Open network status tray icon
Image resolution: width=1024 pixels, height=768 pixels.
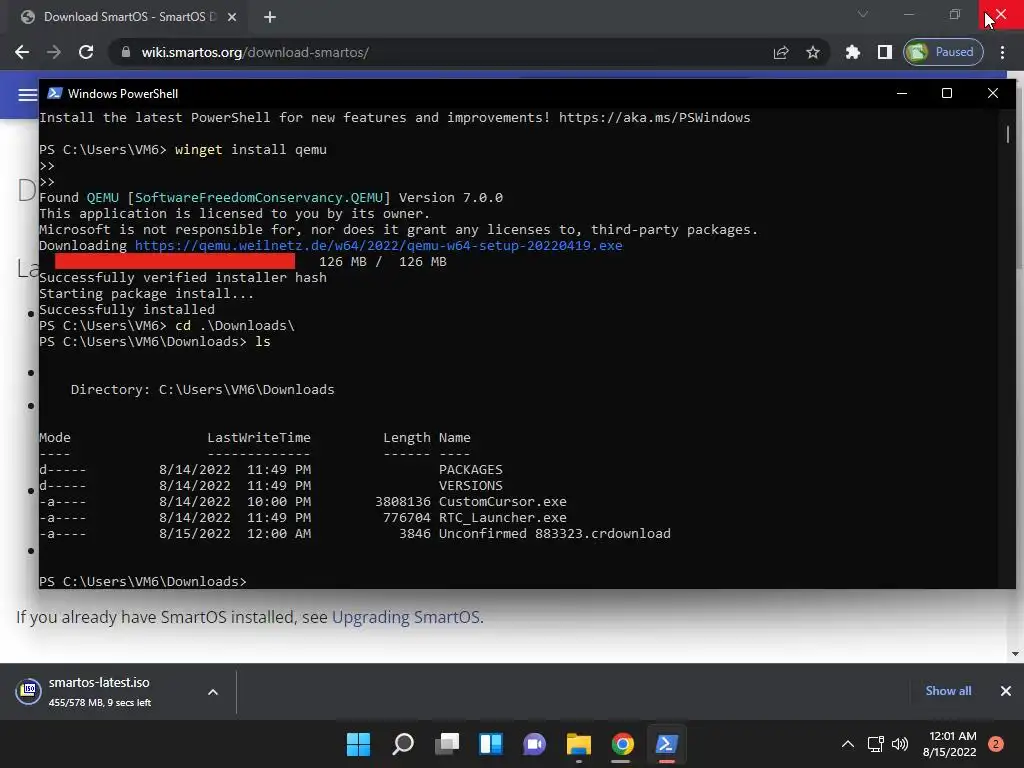875,744
